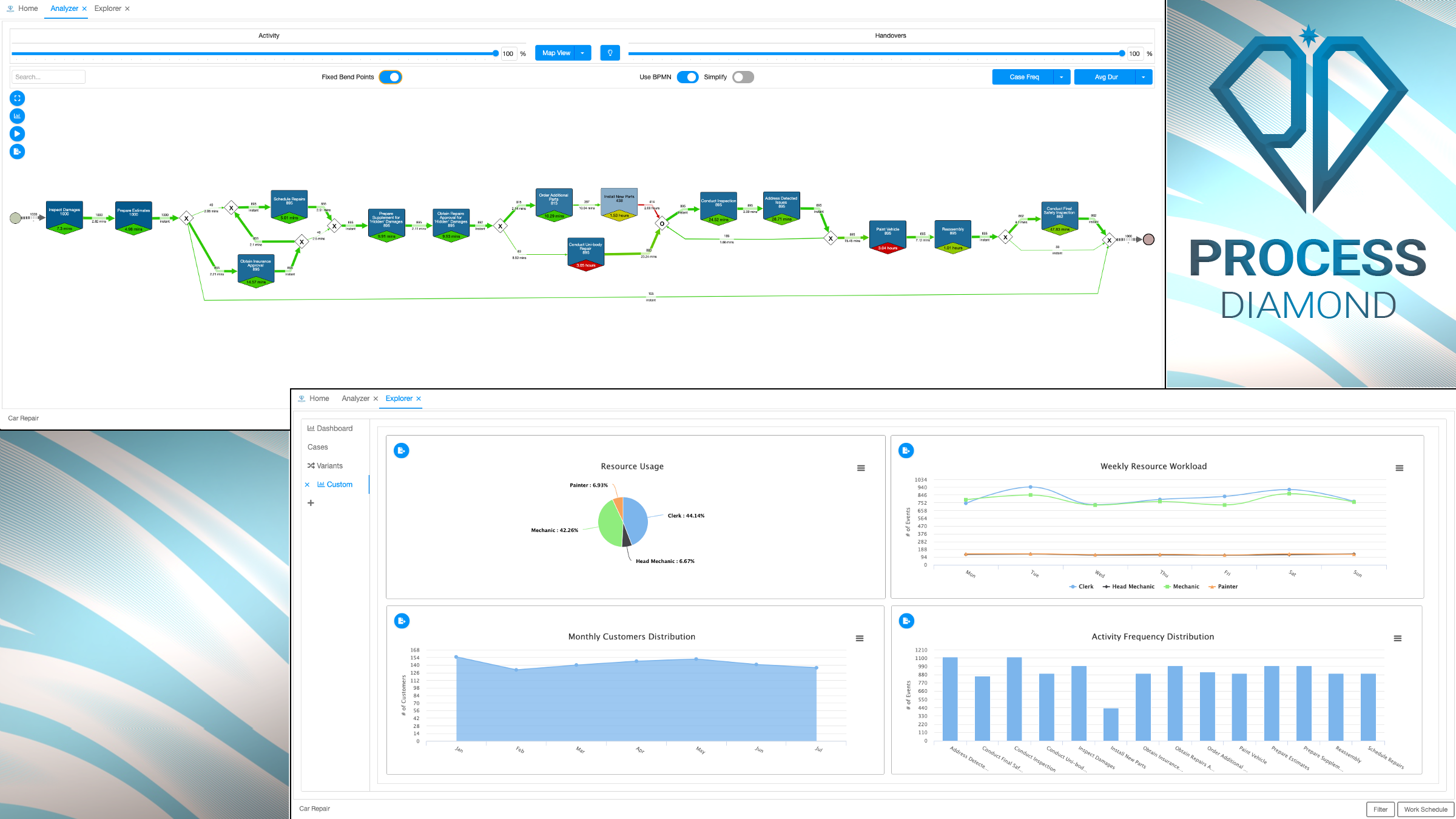
Task: Add a new dashboard with plus icon
Action: click(x=311, y=503)
